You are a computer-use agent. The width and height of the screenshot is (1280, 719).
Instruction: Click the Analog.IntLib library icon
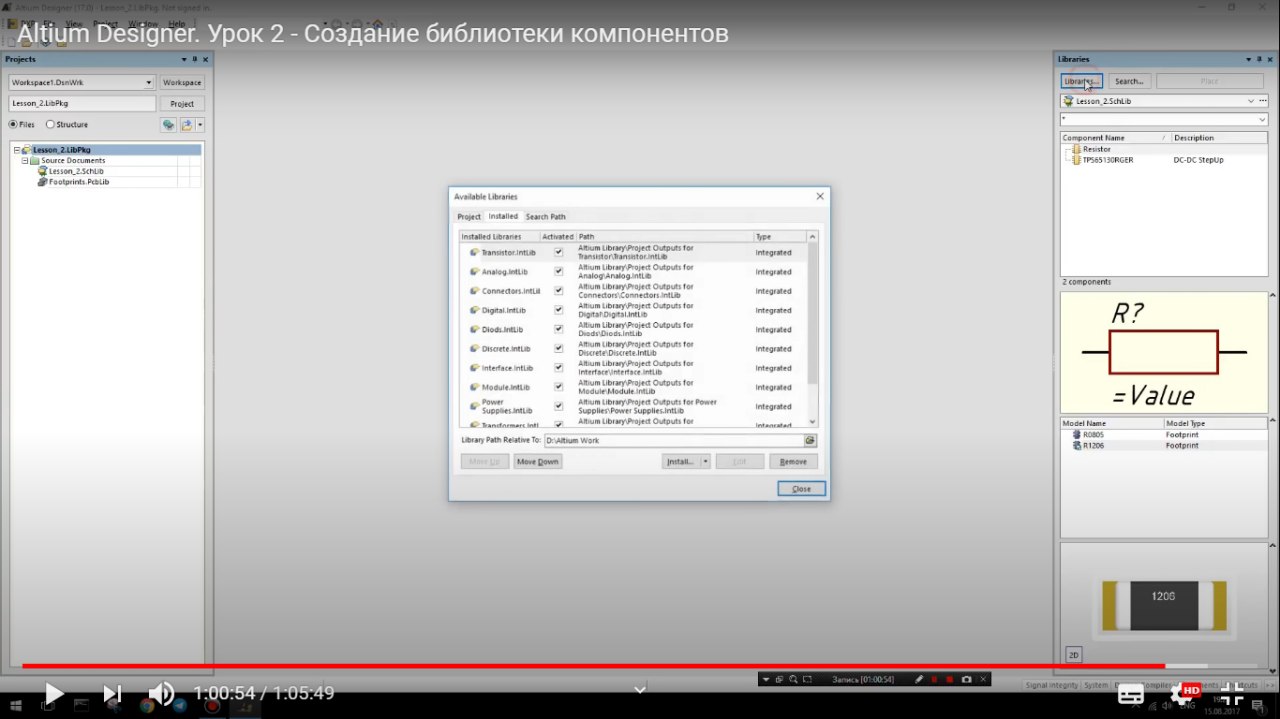[x=474, y=271]
